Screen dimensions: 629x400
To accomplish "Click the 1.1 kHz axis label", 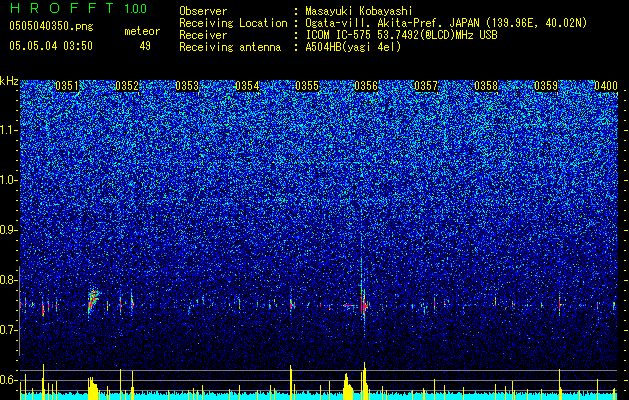I will (9, 130).
